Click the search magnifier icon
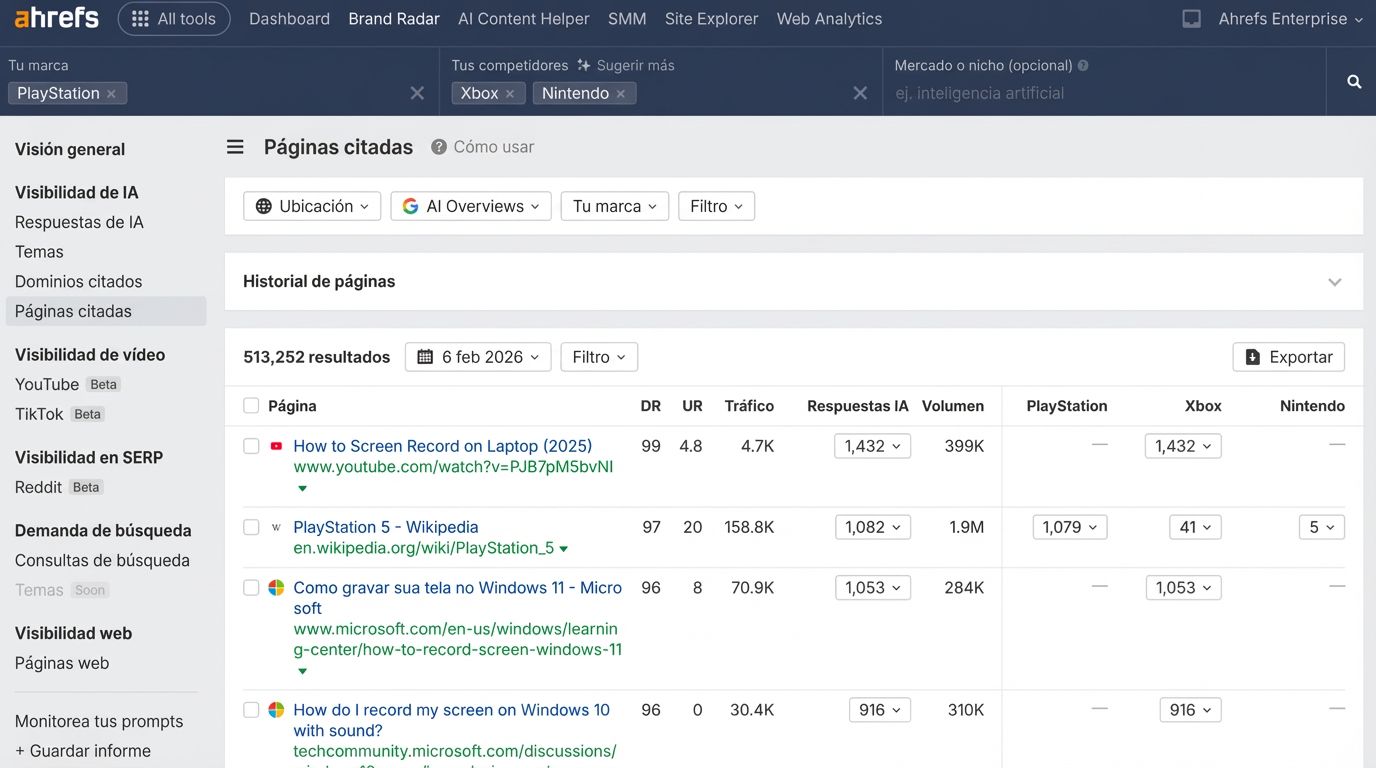Image resolution: width=1376 pixels, height=768 pixels. [1353, 82]
